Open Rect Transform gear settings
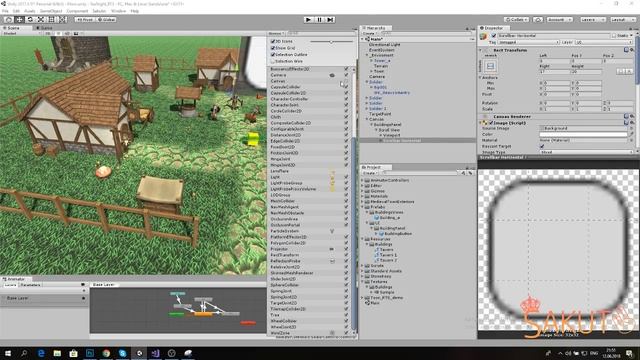640x360 pixels. (x=632, y=50)
